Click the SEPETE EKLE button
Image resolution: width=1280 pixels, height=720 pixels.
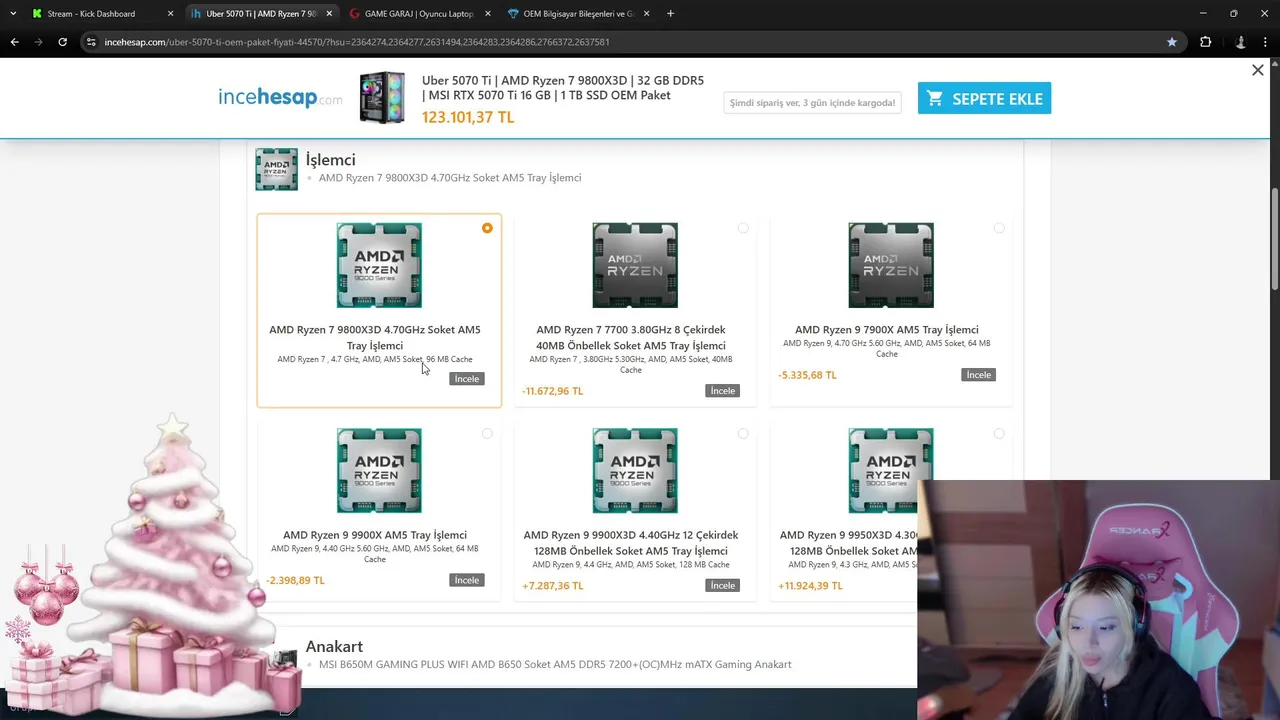point(984,98)
